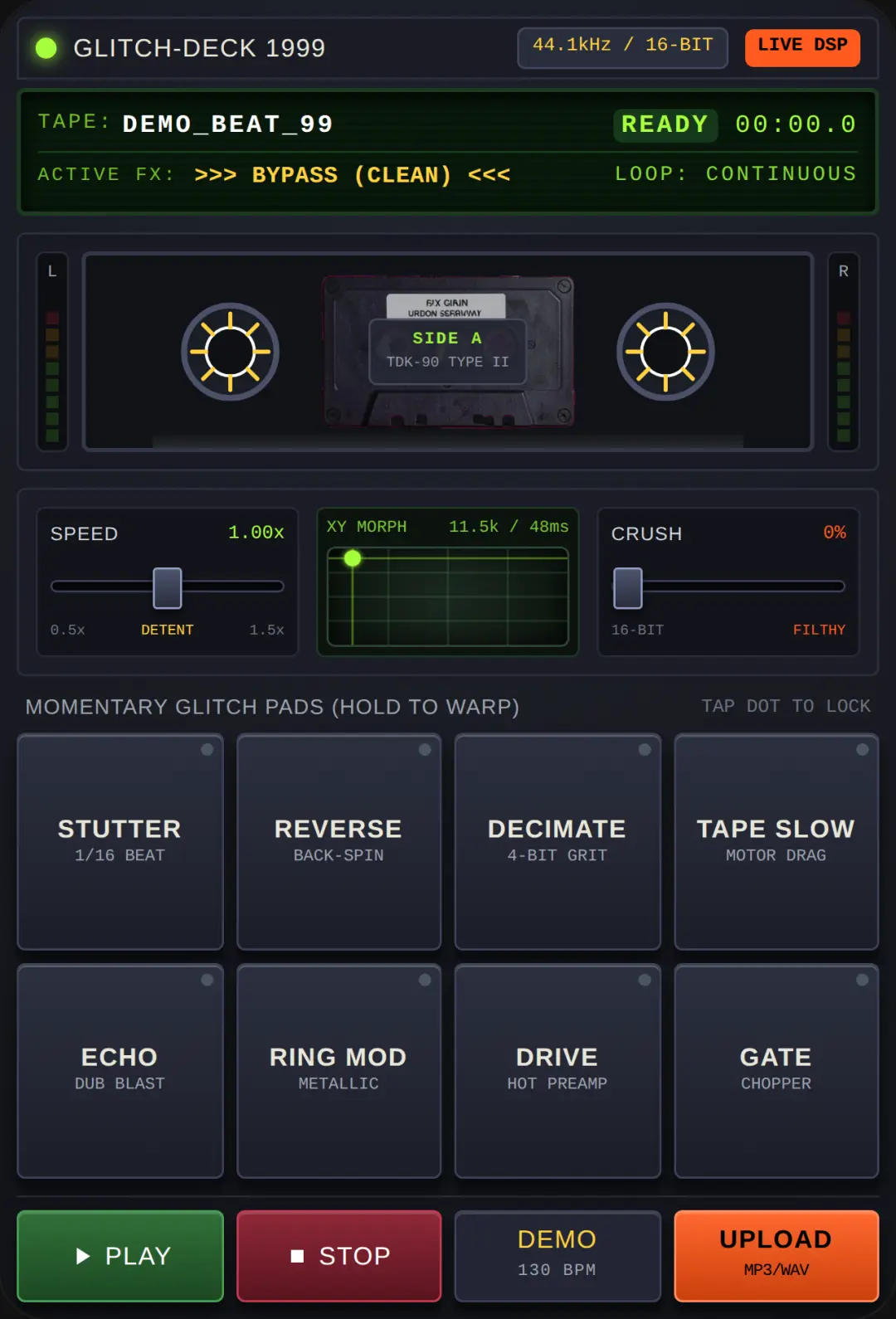Toggle the lock dot on RING MOD pad
The width and height of the screenshot is (896, 1319).
pyautogui.click(x=425, y=980)
